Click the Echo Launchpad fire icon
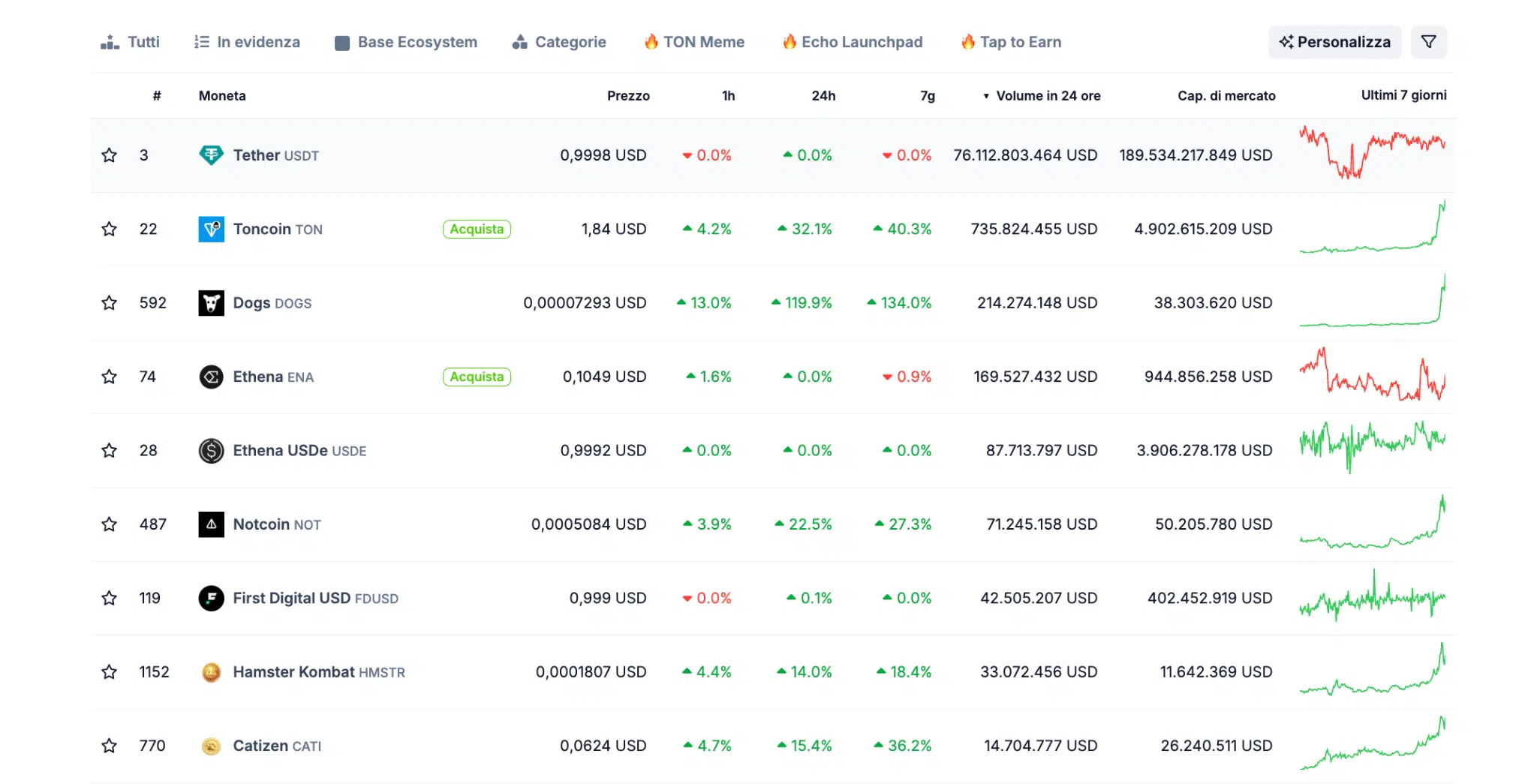Image resolution: width=1537 pixels, height=784 pixels. pos(789,42)
